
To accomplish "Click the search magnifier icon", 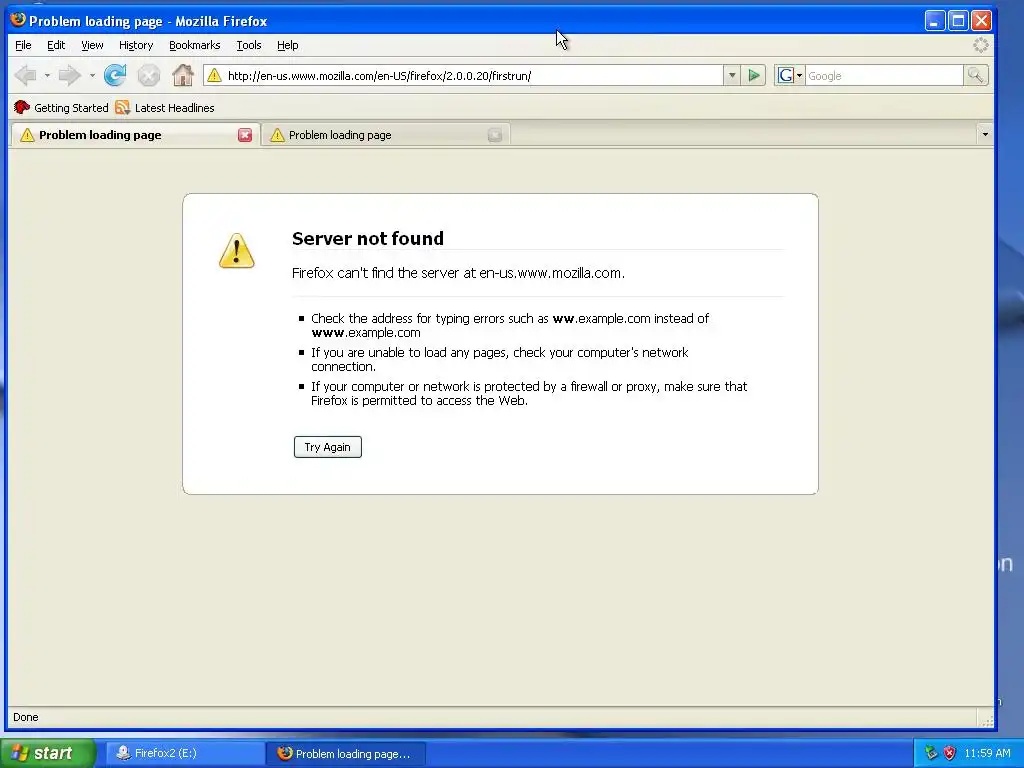I will click(976, 76).
